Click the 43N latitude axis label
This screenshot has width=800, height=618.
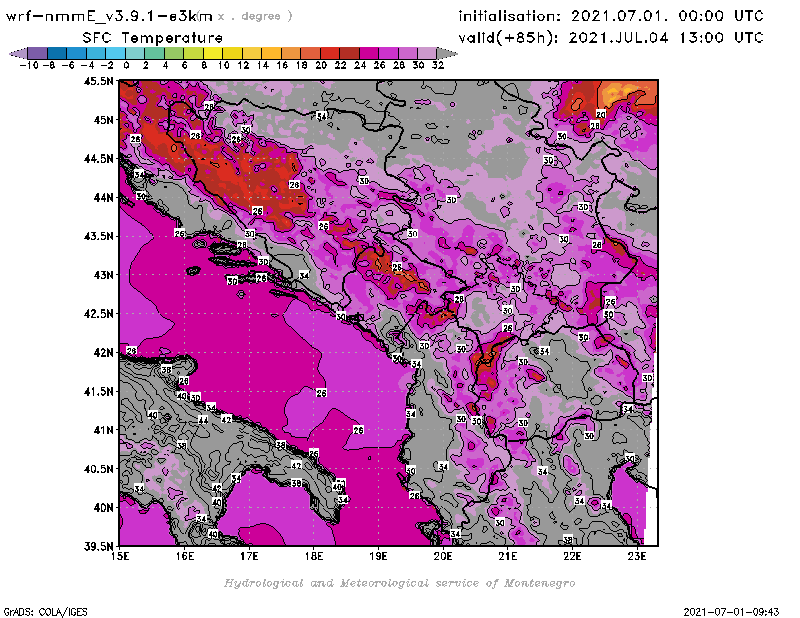103,275
